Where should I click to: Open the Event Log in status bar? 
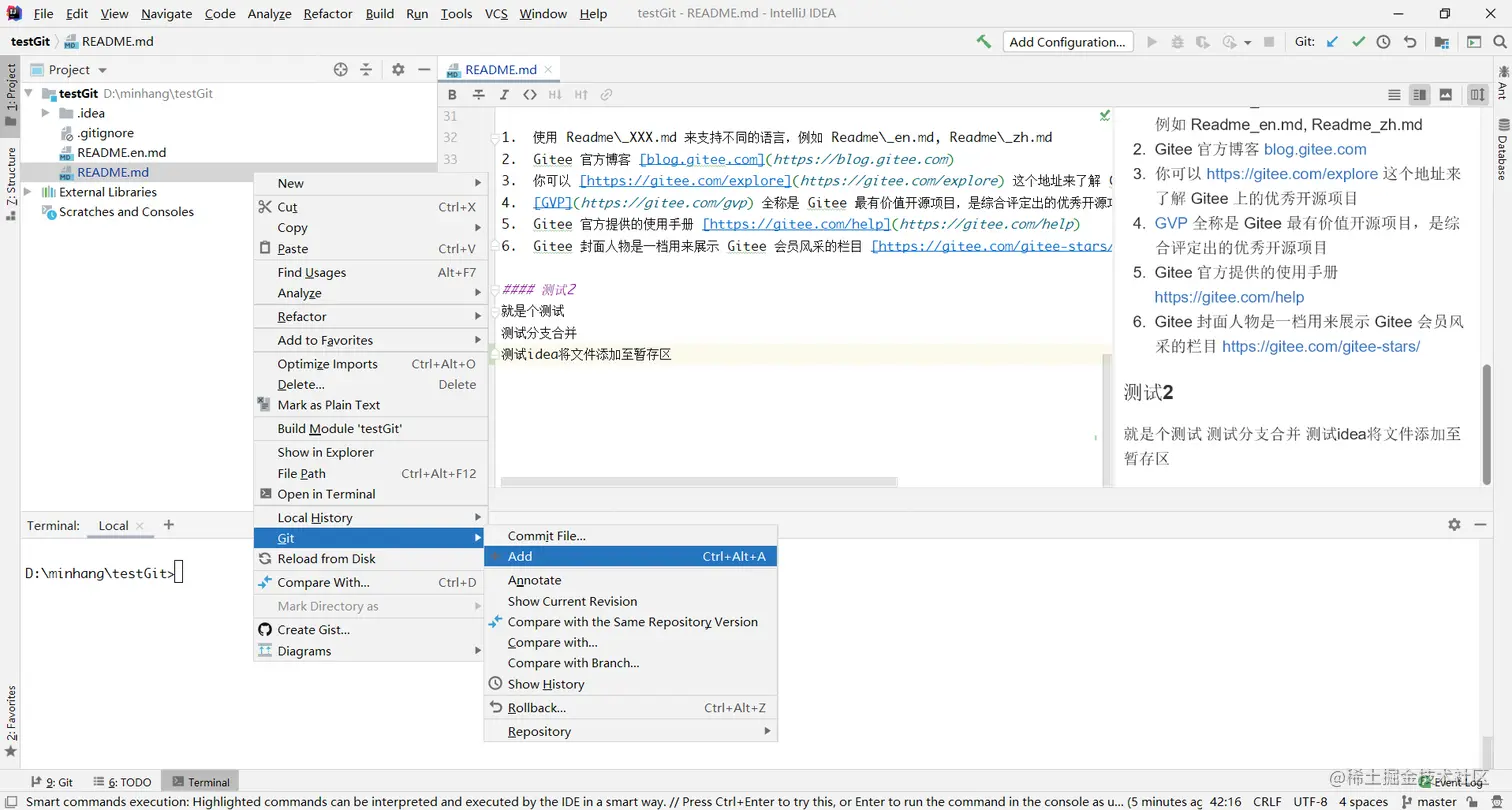[1450, 783]
